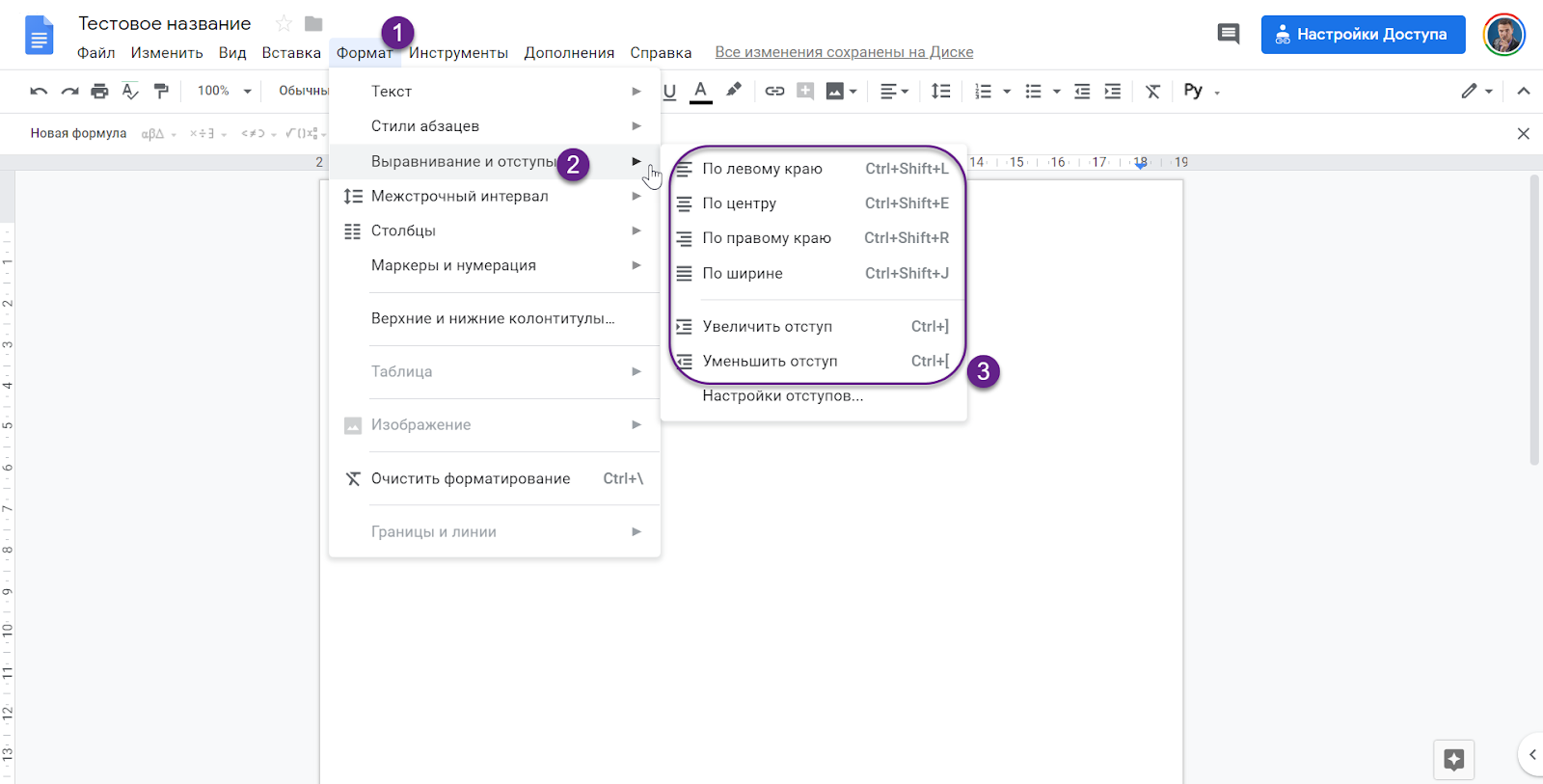This screenshot has width=1543, height=784.
Task: Close the equation toolbar with X
Action: [x=1523, y=134]
